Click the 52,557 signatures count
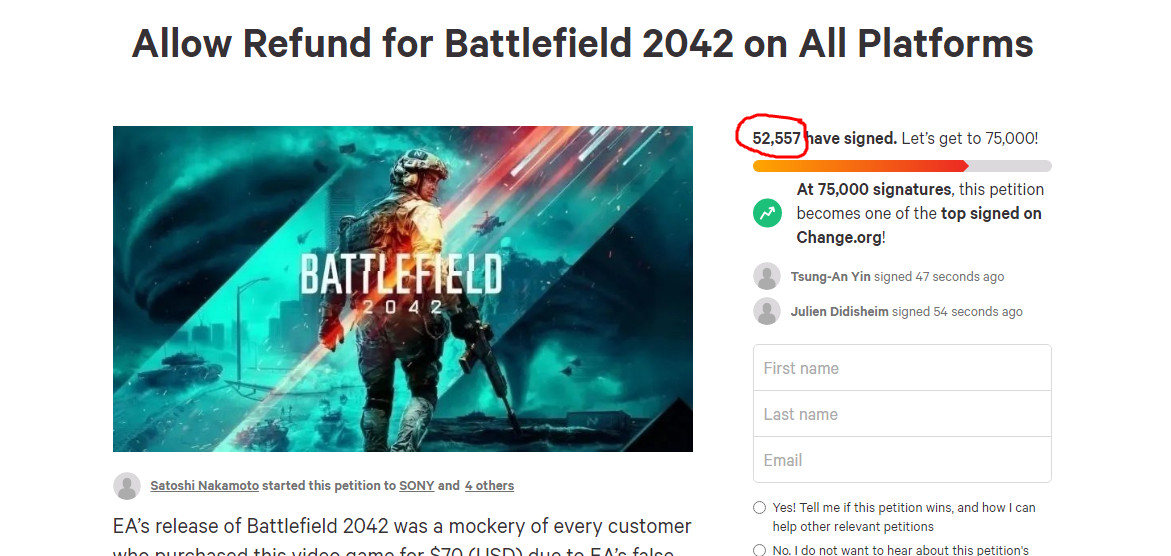Image resolution: width=1171 pixels, height=556 pixels. click(776, 139)
